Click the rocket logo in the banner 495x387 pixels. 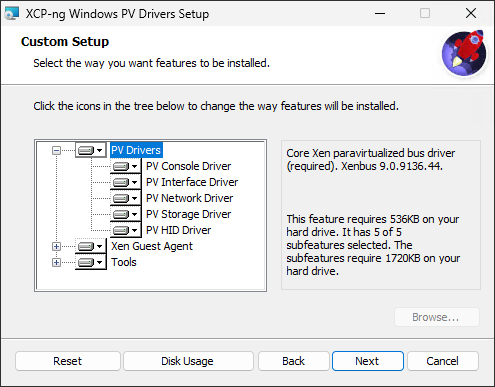(x=464, y=53)
